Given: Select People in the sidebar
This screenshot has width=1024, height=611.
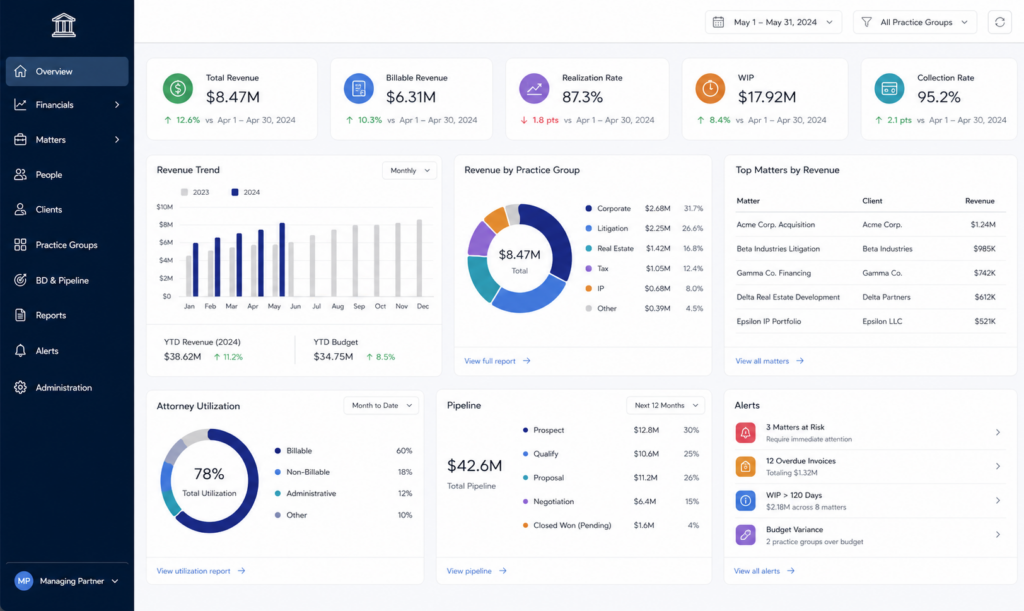Looking at the screenshot, I should point(67,174).
